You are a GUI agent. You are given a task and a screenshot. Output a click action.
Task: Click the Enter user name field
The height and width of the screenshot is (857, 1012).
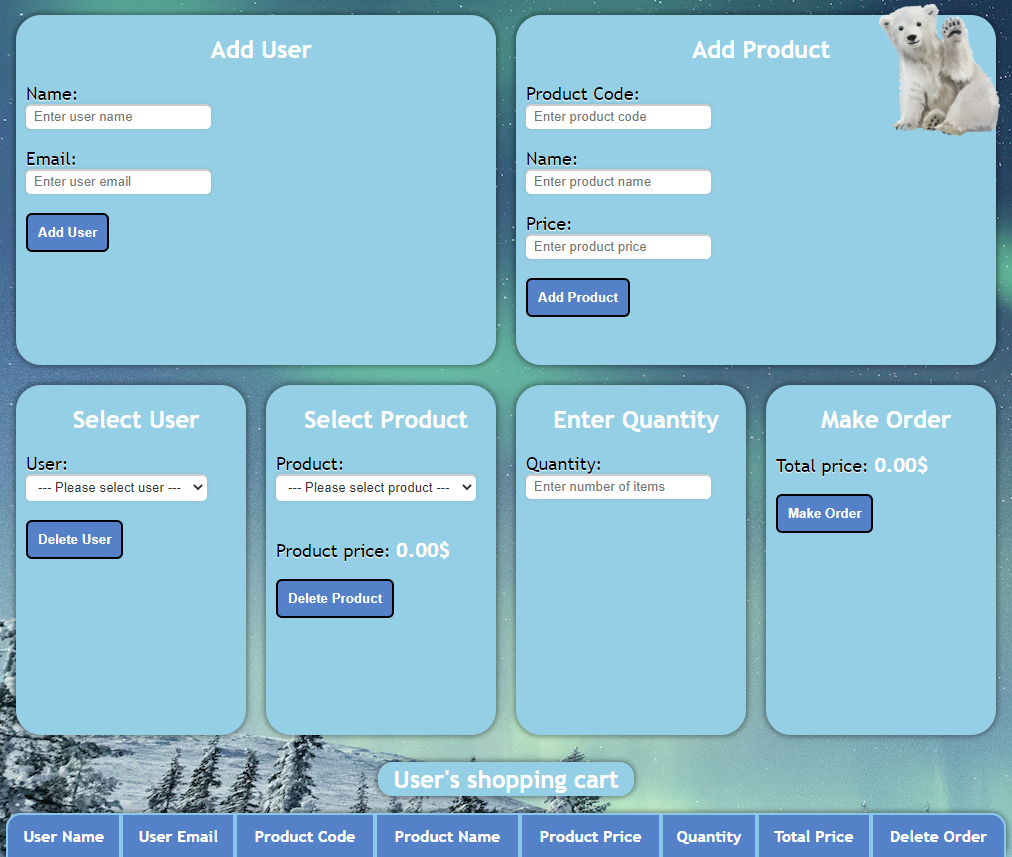click(118, 117)
